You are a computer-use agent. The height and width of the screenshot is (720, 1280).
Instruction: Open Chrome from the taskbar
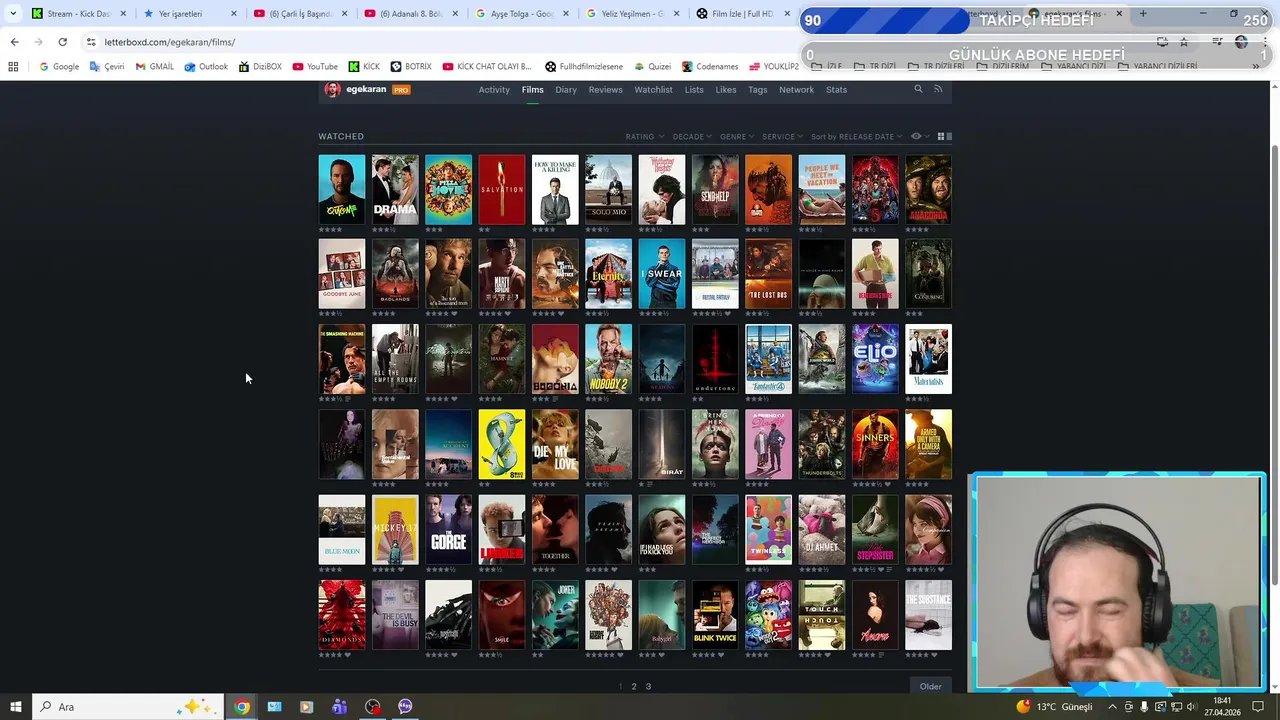[241, 707]
